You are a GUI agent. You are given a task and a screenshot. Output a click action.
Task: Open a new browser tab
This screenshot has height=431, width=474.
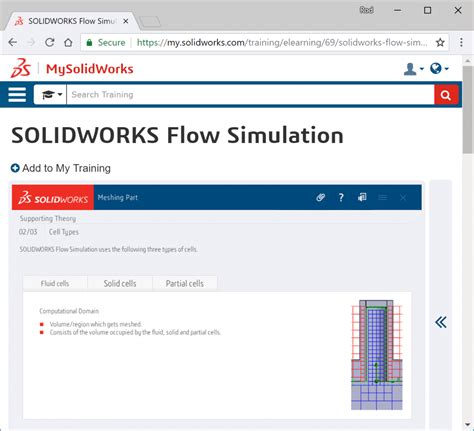(x=150, y=22)
